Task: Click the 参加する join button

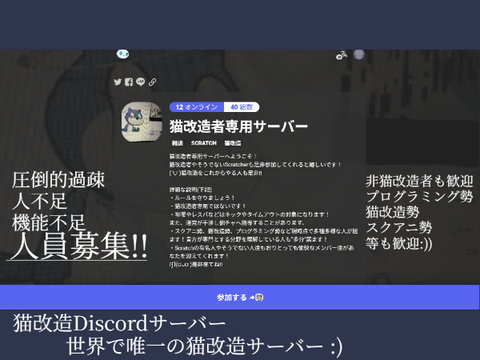Action: click(240, 297)
